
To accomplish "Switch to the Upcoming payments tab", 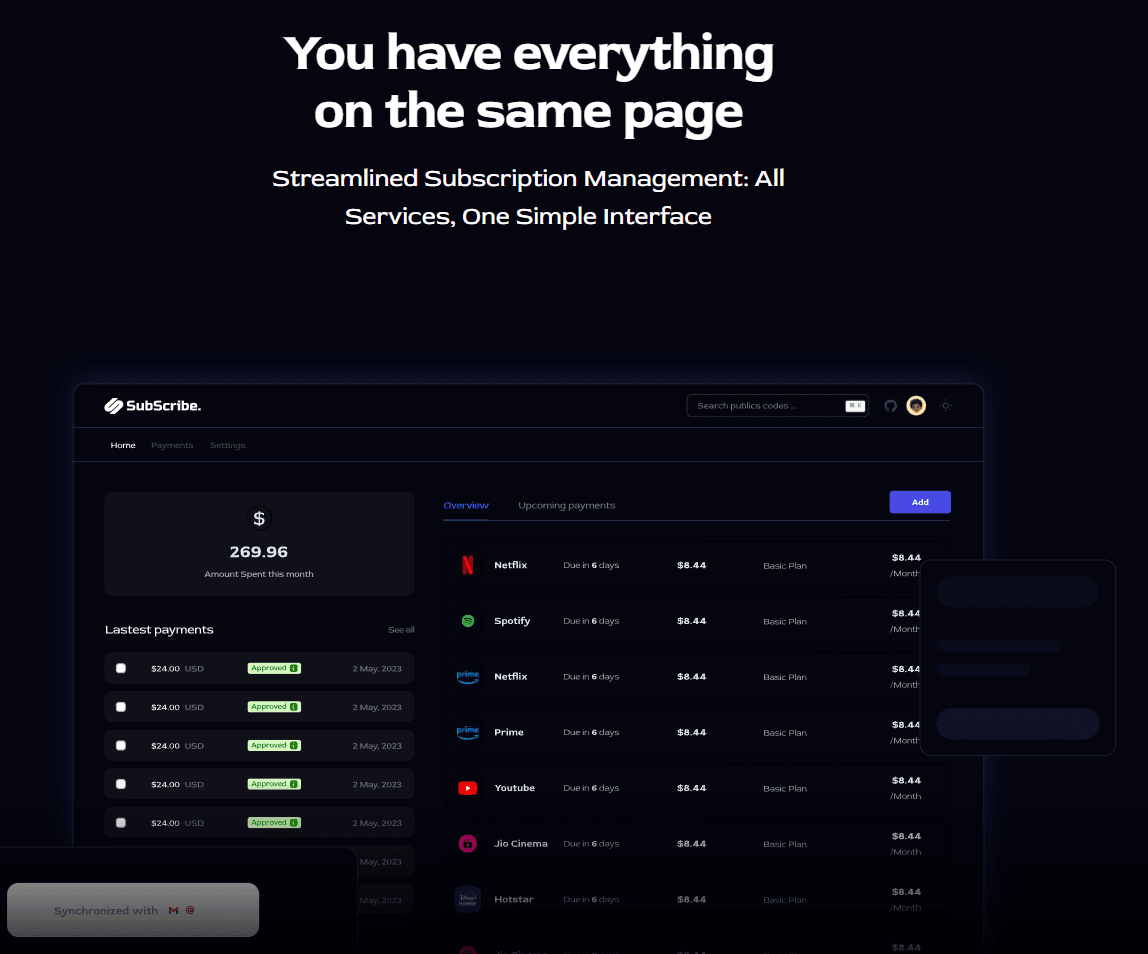I will tap(566, 506).
